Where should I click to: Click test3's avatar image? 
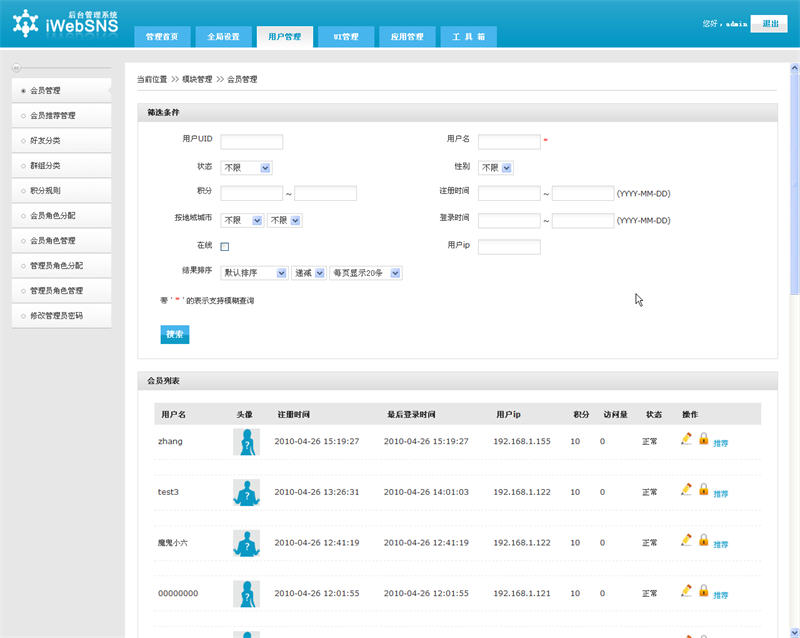point(246,492)
